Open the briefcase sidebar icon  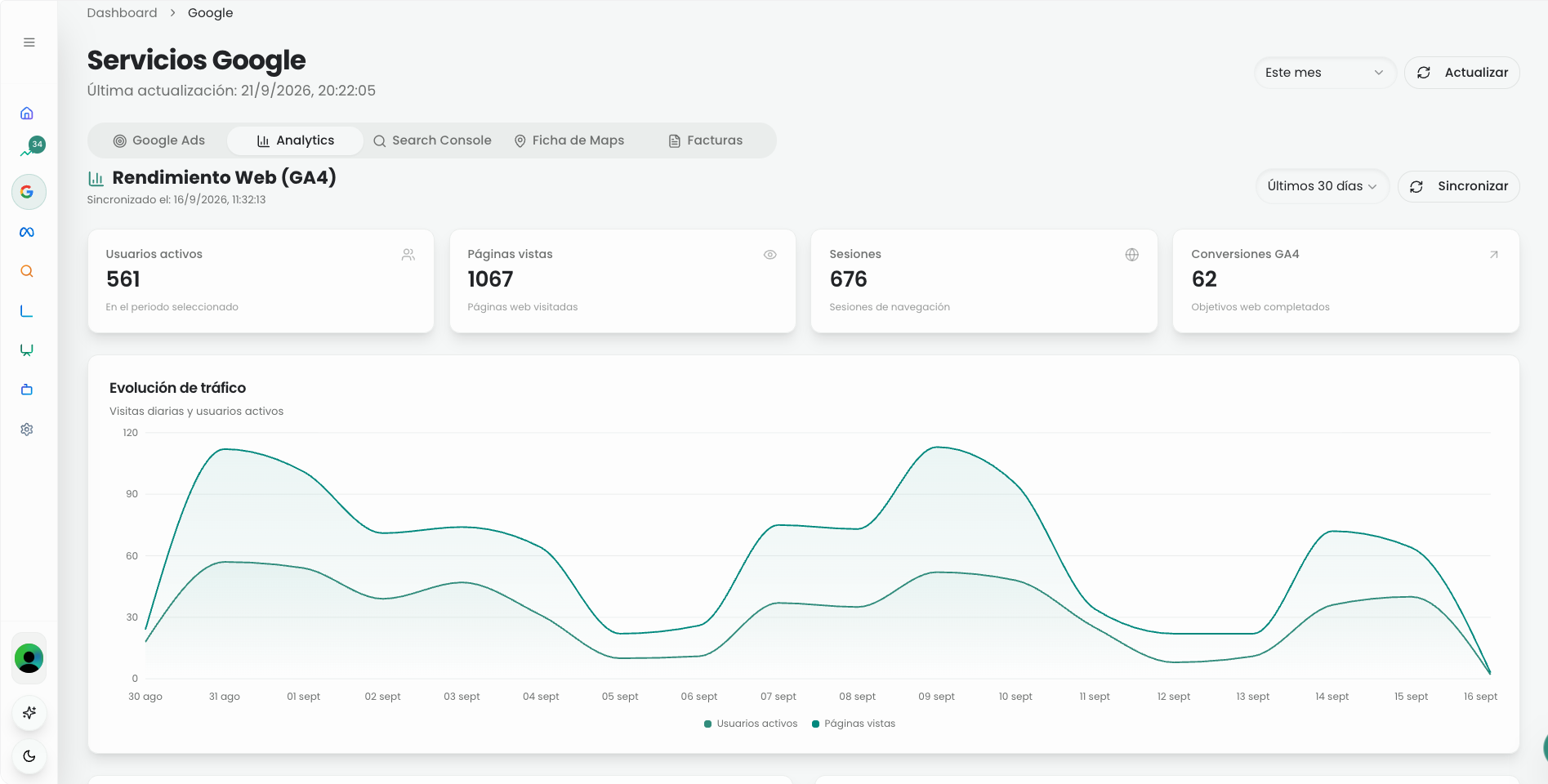pyautogui.click(x=27, y=390)
